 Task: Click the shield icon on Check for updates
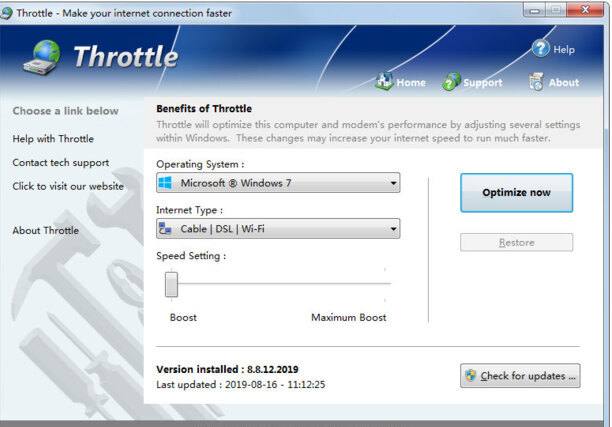pyautogui.click(x=471, y=375)
